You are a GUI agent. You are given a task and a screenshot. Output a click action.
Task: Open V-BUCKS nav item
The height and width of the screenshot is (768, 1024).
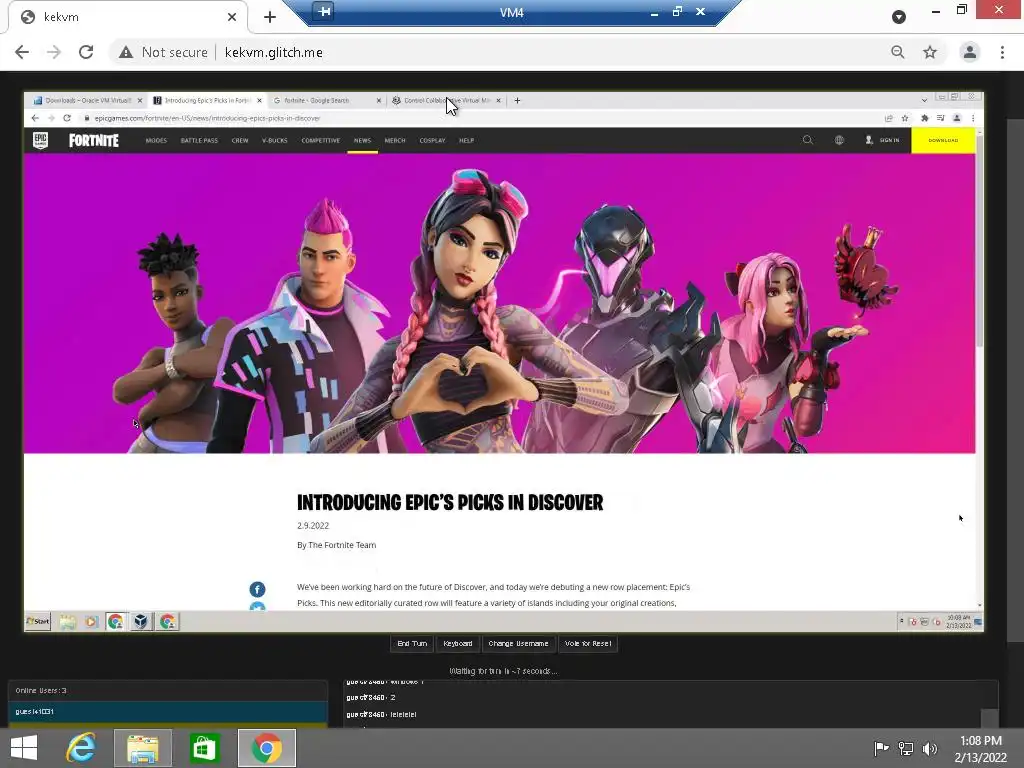pyautogui.click(x=274, y=140)
